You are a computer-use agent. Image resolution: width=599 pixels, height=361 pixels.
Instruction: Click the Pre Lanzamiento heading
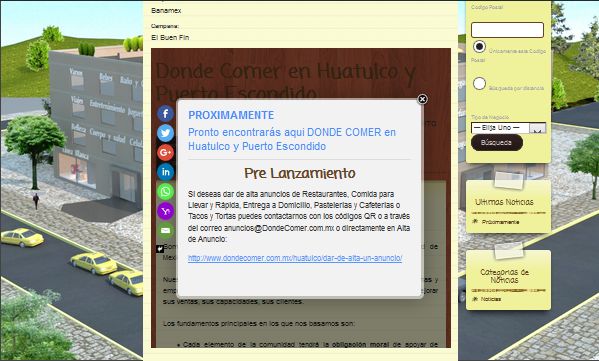[300, 173]
